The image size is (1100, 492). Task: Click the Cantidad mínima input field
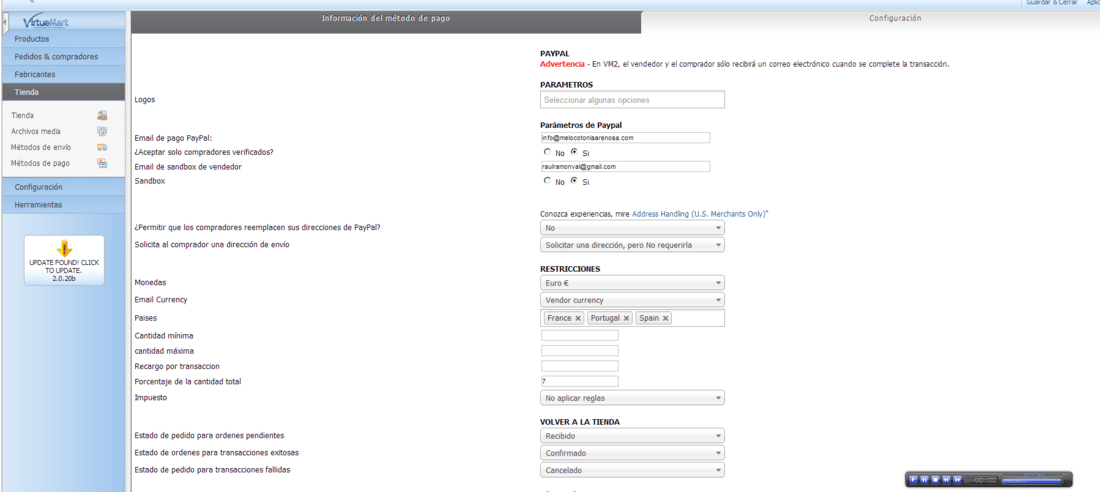[580, 335]
